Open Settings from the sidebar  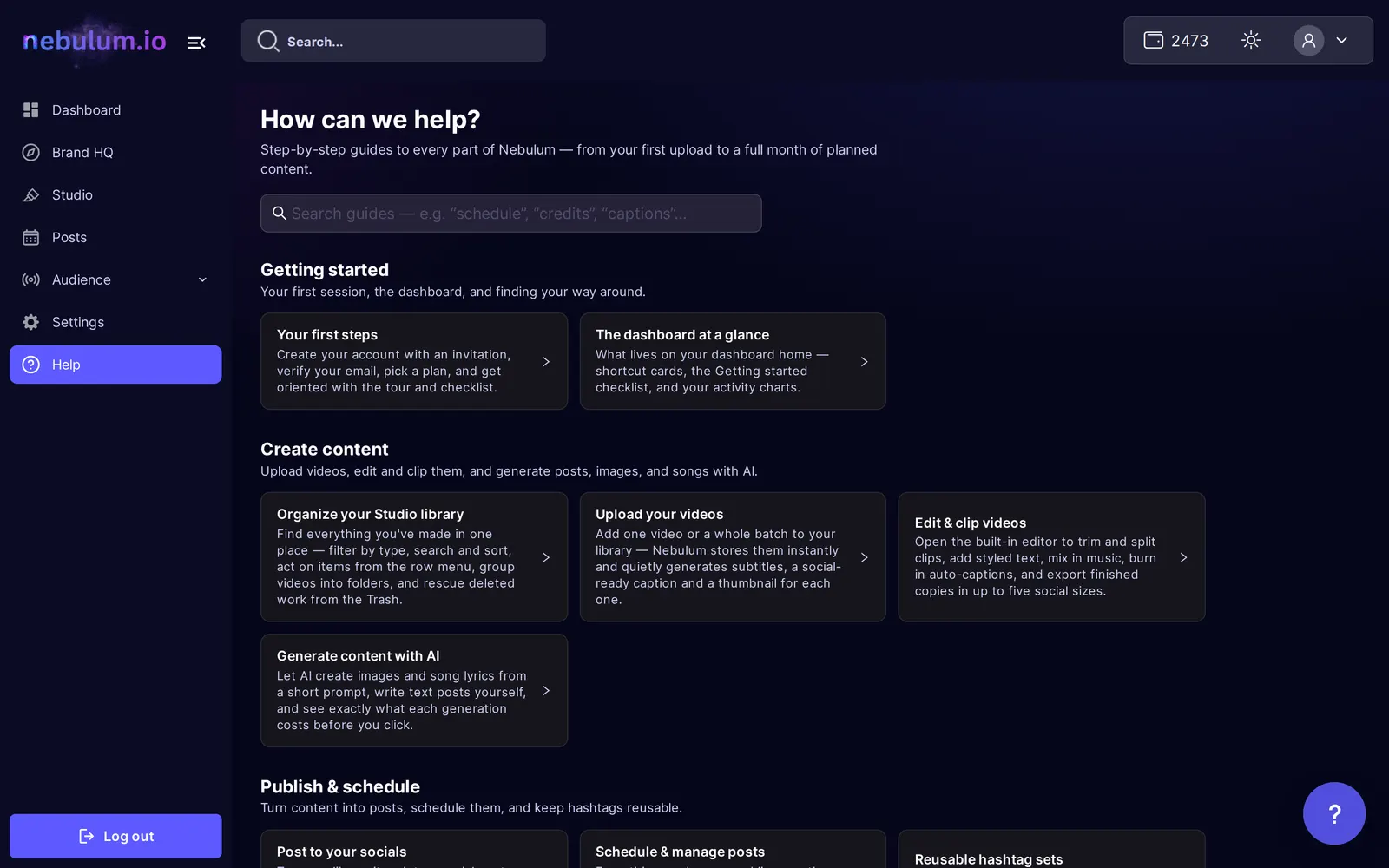click(x=115, y=322)
